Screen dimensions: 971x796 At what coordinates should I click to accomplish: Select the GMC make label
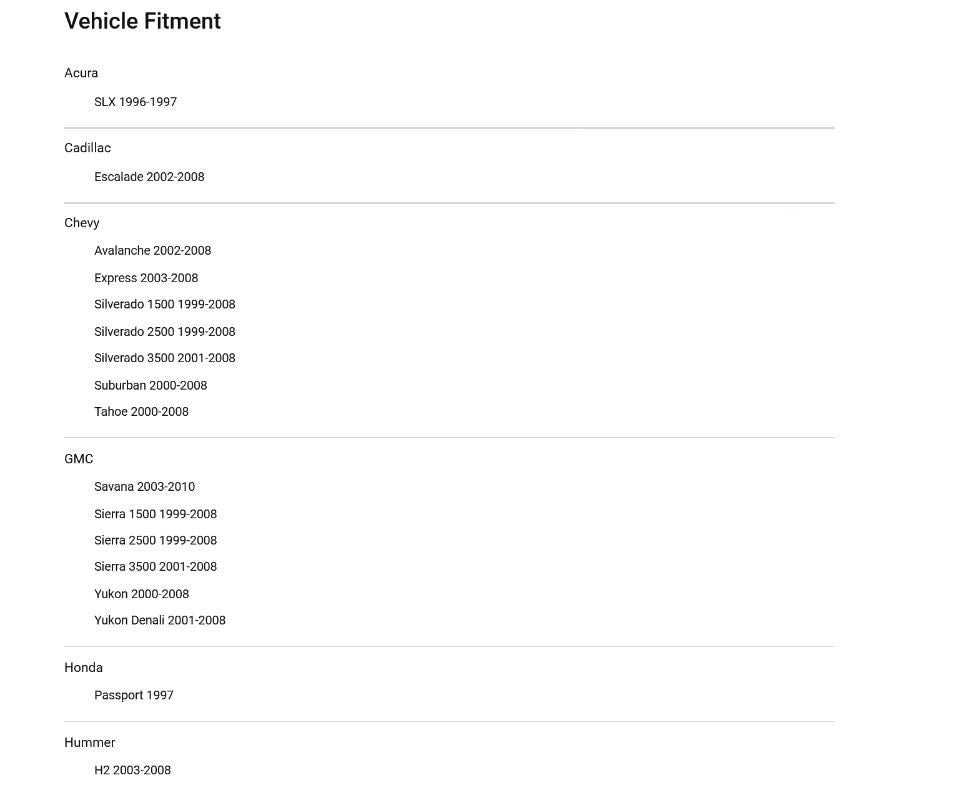pyautogui.click(x=78, y=459)
